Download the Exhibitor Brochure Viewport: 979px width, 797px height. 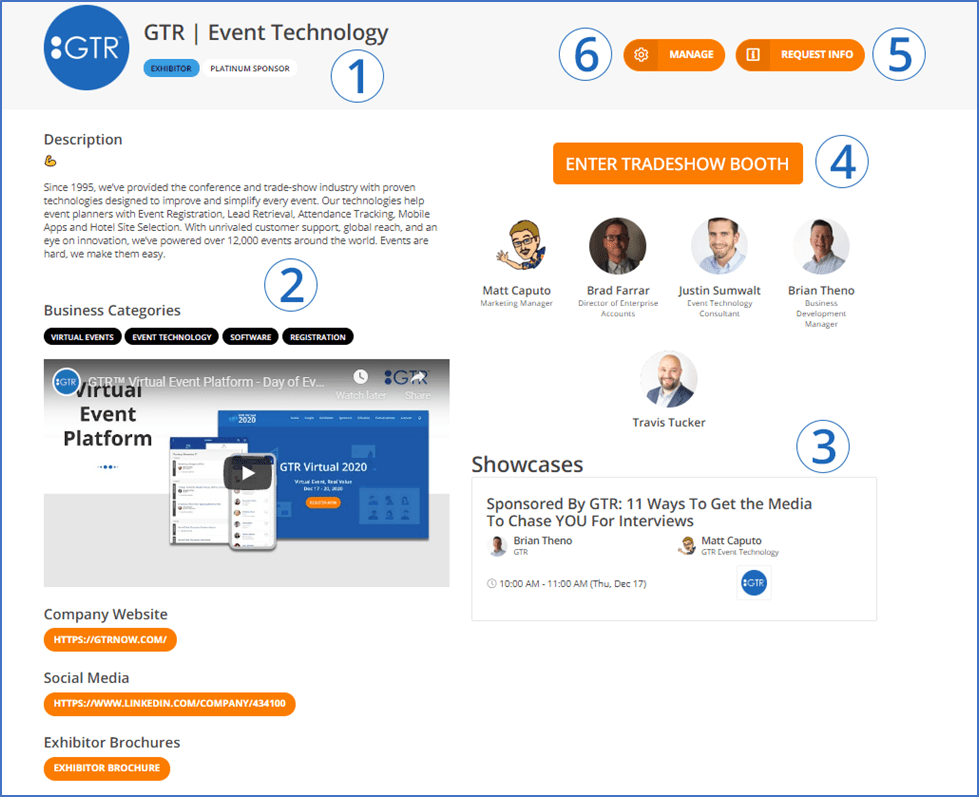click(x=107, y=768)
